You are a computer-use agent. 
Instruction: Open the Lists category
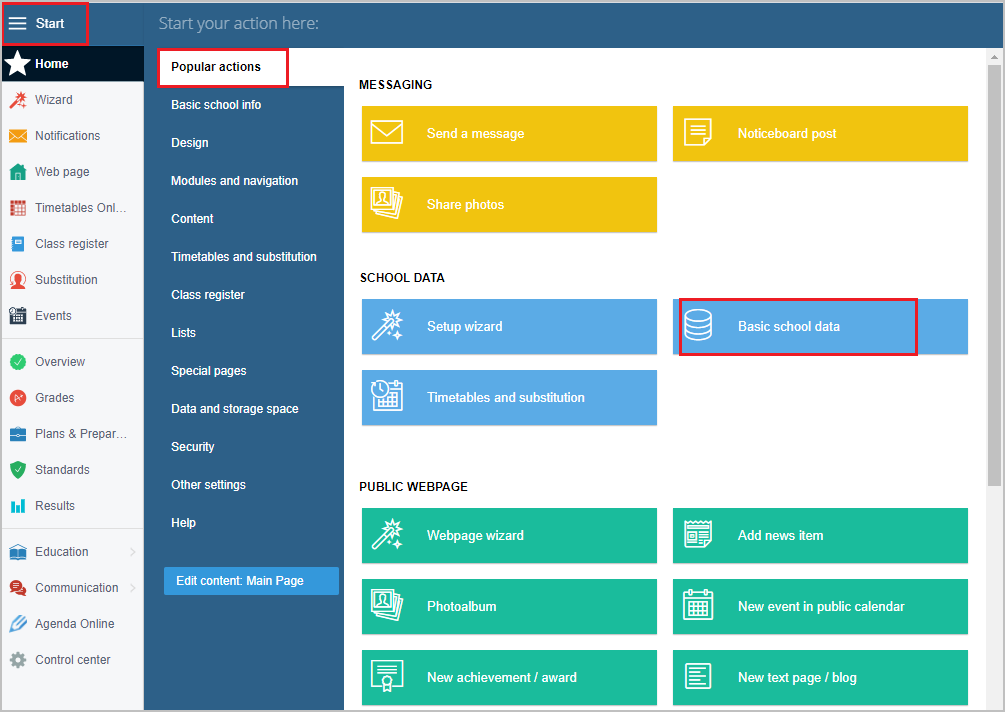183,333
